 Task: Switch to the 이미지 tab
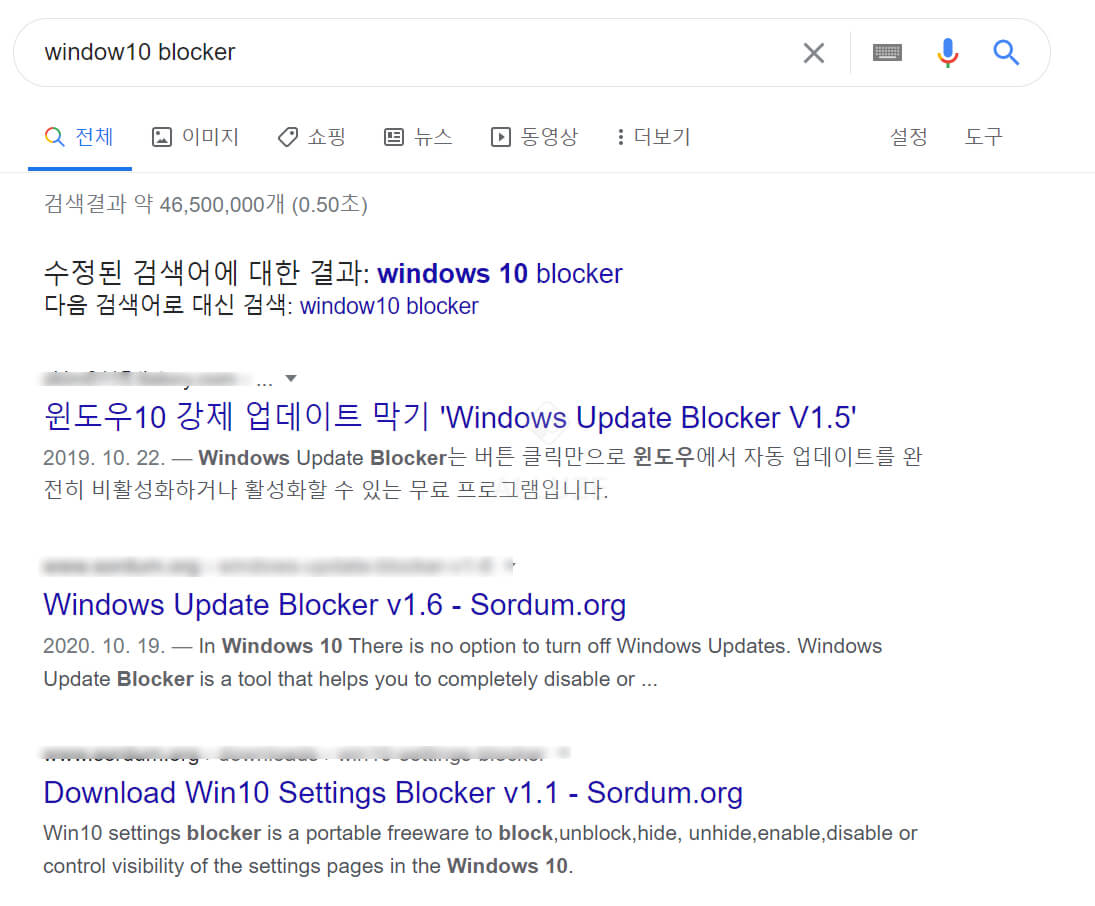pyautogui.click(x=196, y=137)
